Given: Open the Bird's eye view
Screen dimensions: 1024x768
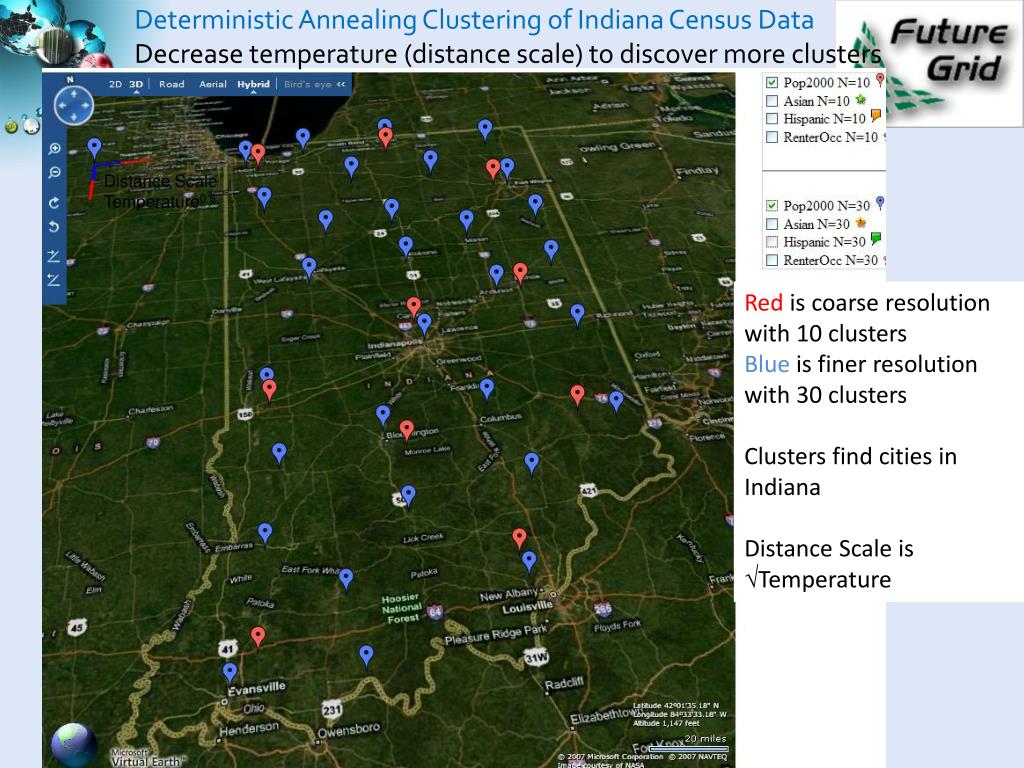Looking at the screenshot, I should (x=308, y=84).
